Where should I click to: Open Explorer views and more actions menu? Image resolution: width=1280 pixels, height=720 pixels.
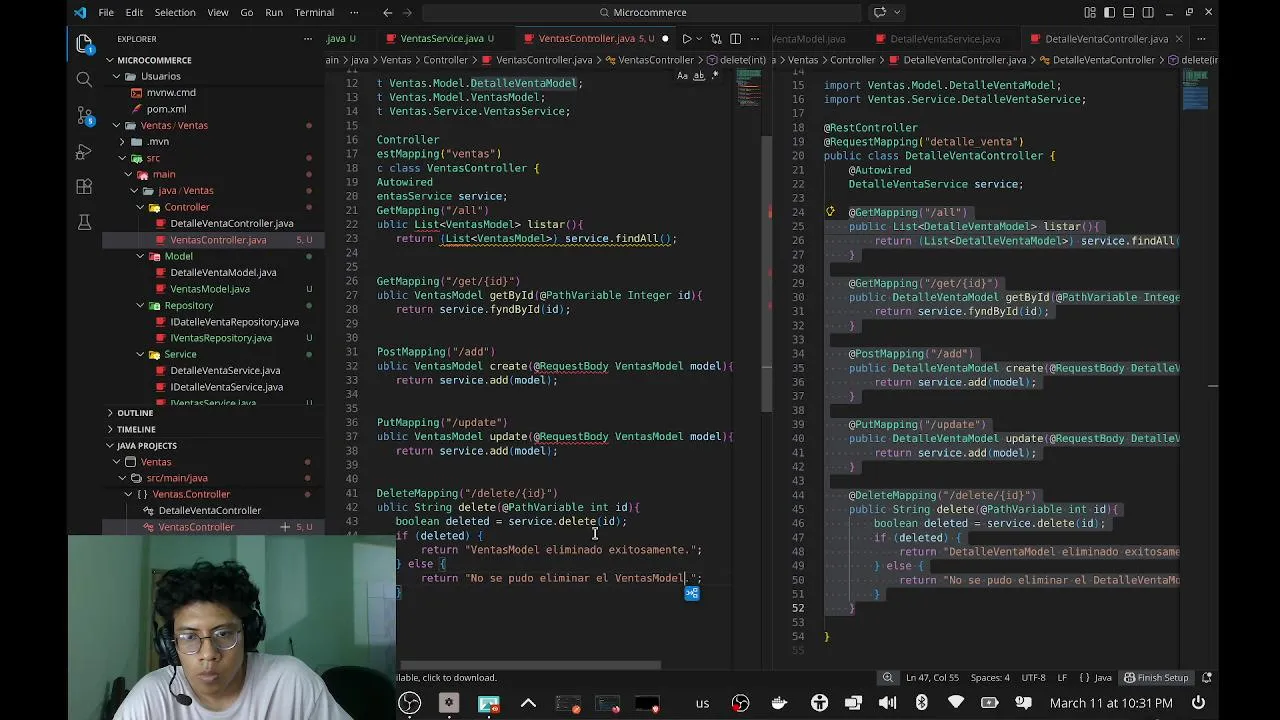(308, 39)
